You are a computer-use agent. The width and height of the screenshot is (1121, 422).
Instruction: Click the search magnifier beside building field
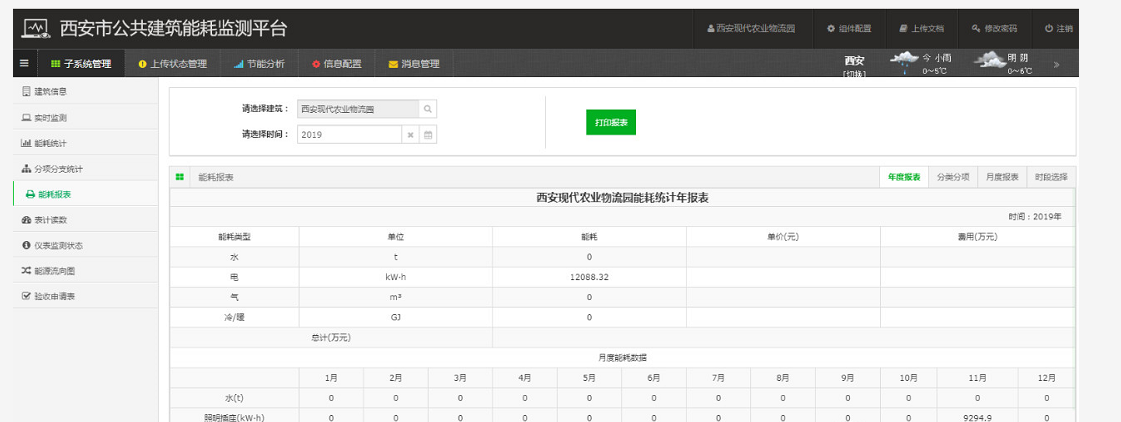(x=428, y=109)
